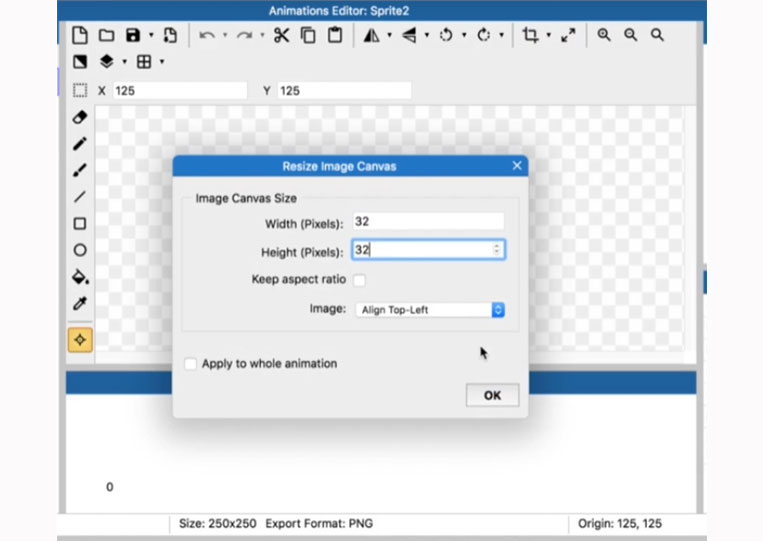Click the Origin: 125, 125 status text
This screenshot has height=541, width=763.
pos(619,523)
